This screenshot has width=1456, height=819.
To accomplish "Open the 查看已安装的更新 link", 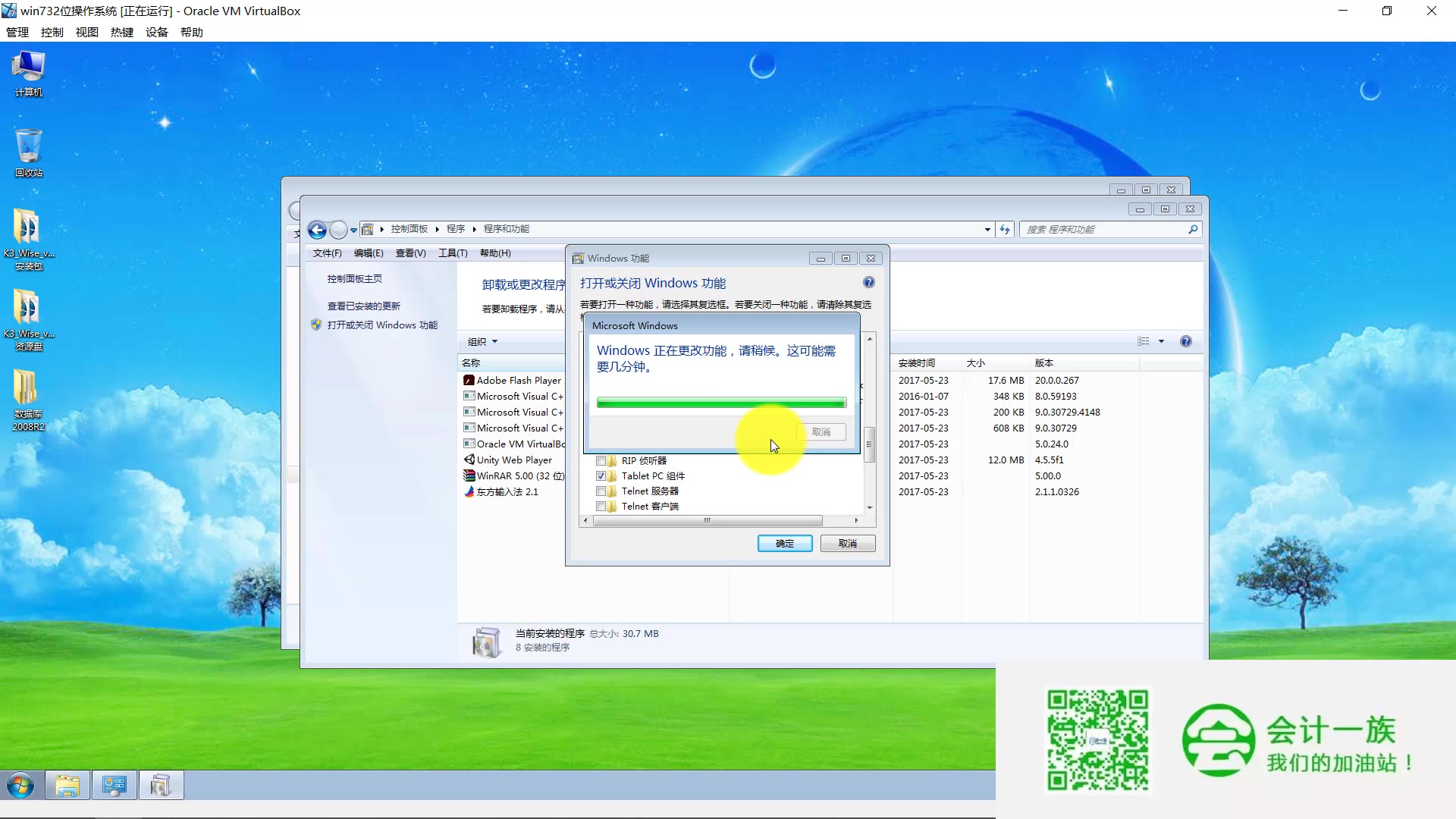I will click(x=363, y=306).
